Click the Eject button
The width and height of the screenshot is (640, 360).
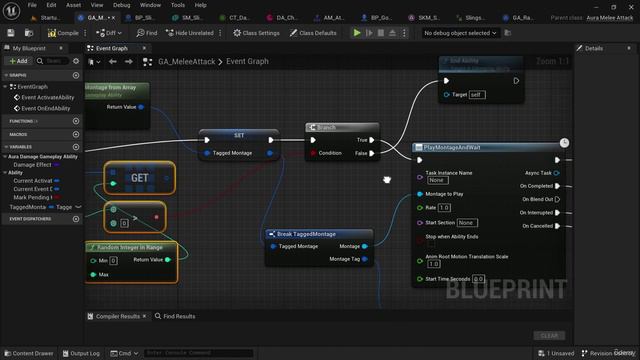[392, 33]
